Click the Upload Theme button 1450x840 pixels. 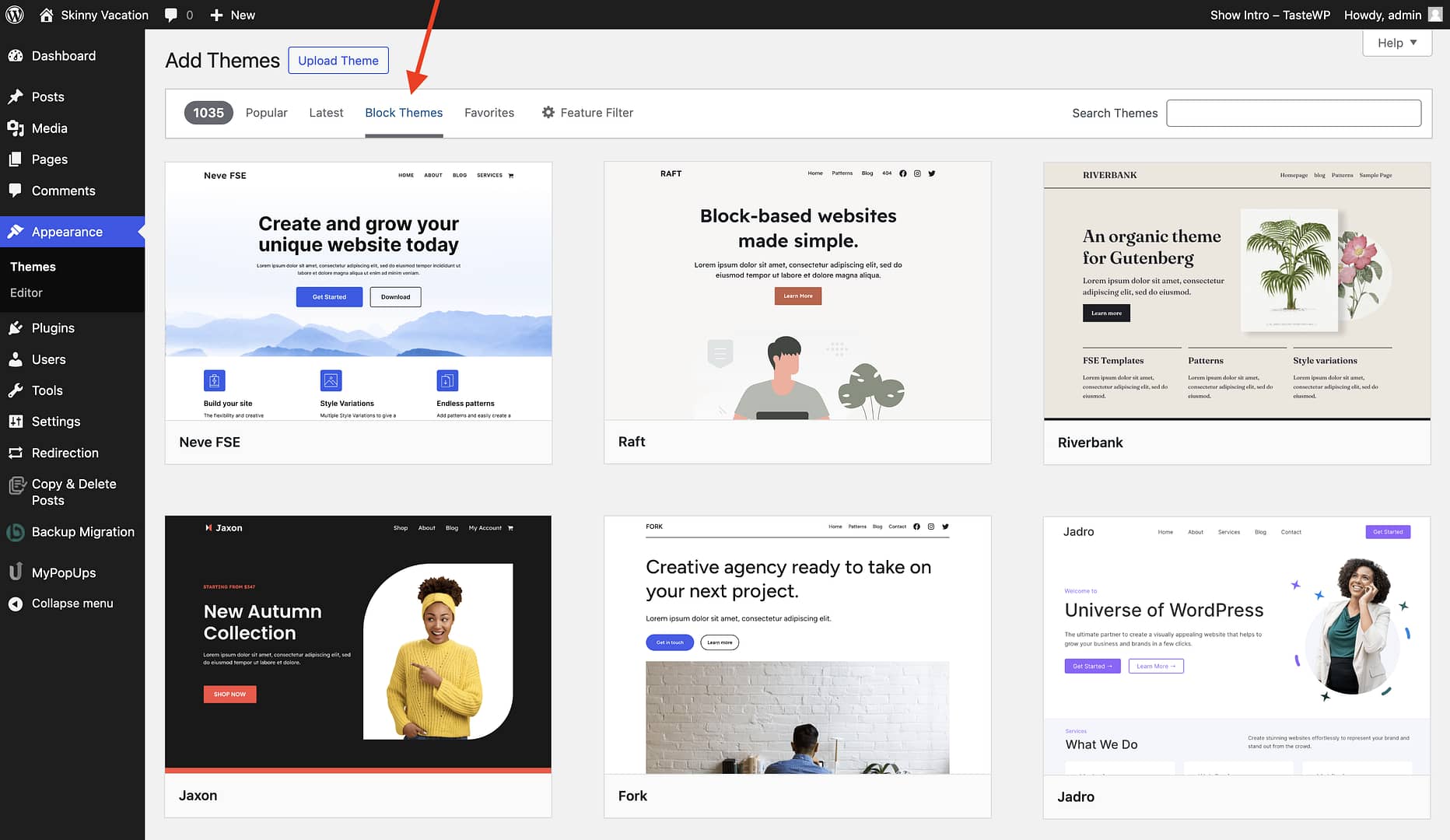[338, 61]
